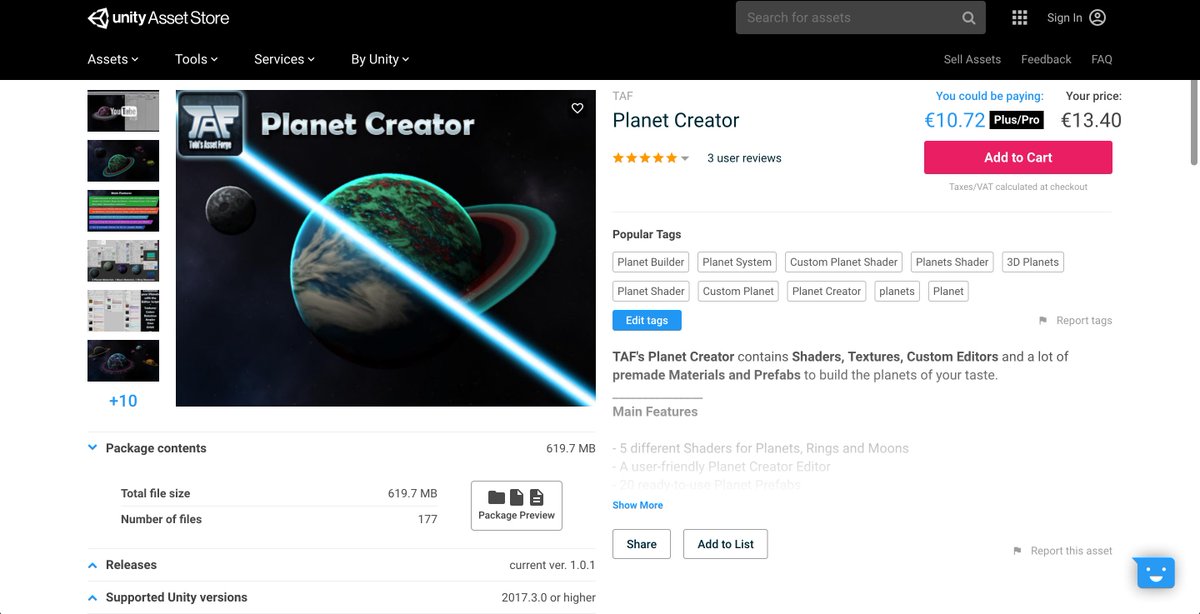Open the second planets screenshot thumbnail

click(x=123, y=161)
